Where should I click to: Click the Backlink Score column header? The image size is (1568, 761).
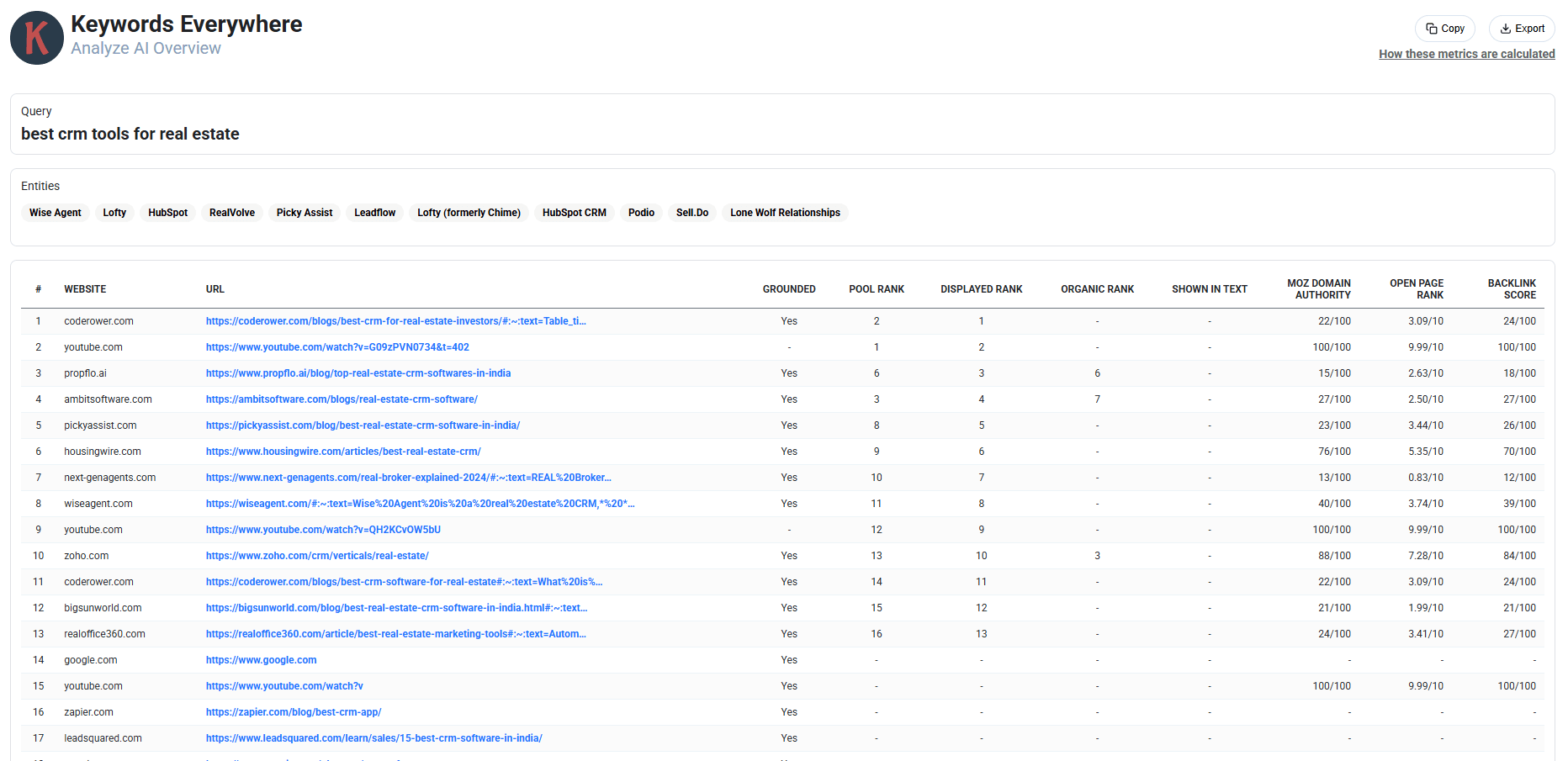[1511, 289]
